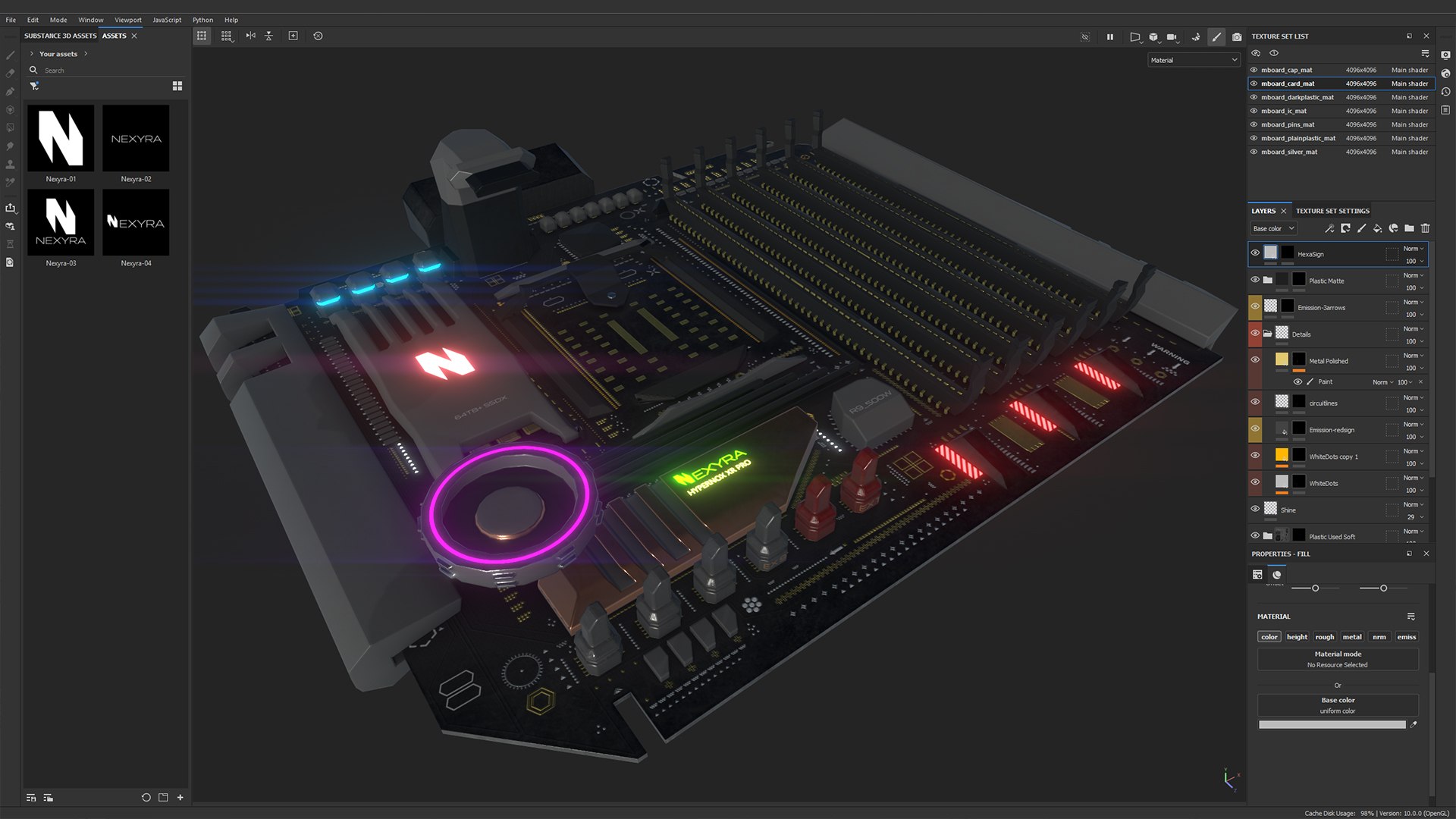Select the Eraser tool in left toolbar
The height and width of the screenshot is (819, 1456).
click(x=10, y=74)
